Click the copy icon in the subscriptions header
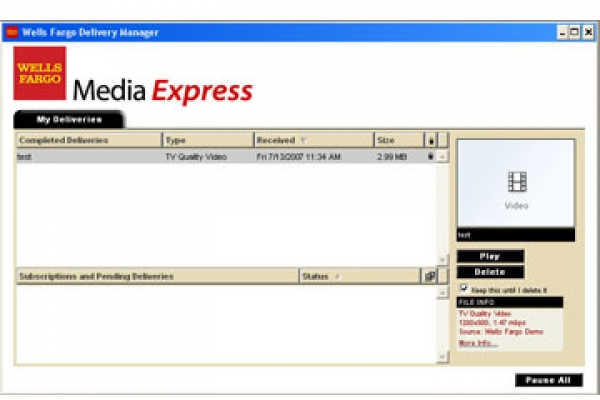 [x=430, y=276]
